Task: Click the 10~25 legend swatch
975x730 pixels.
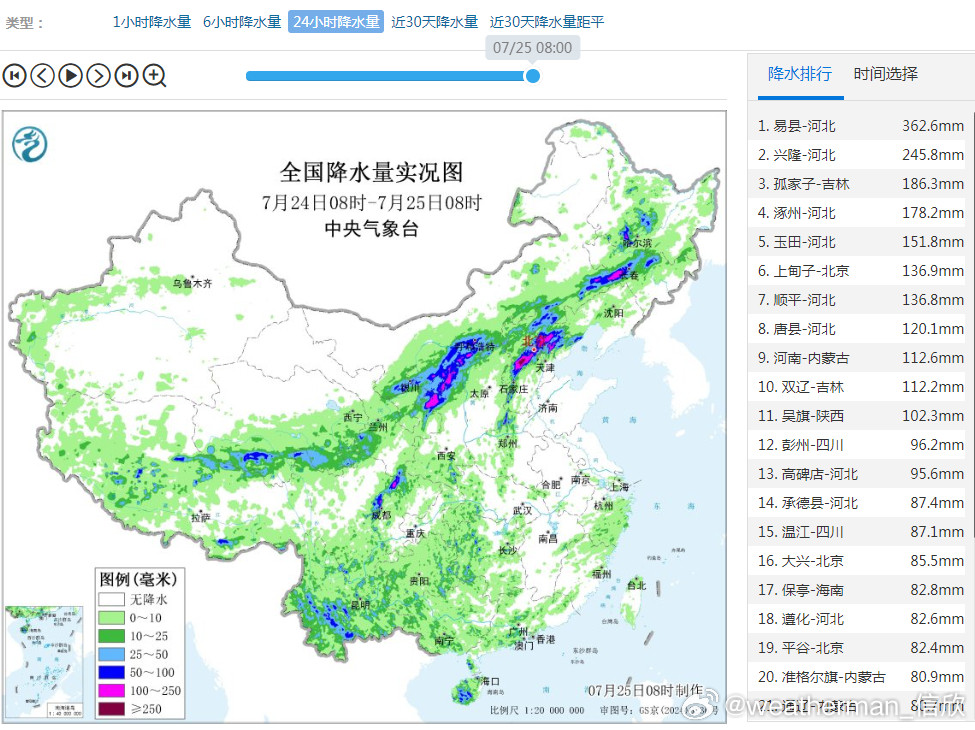Action: click(111, 636)
